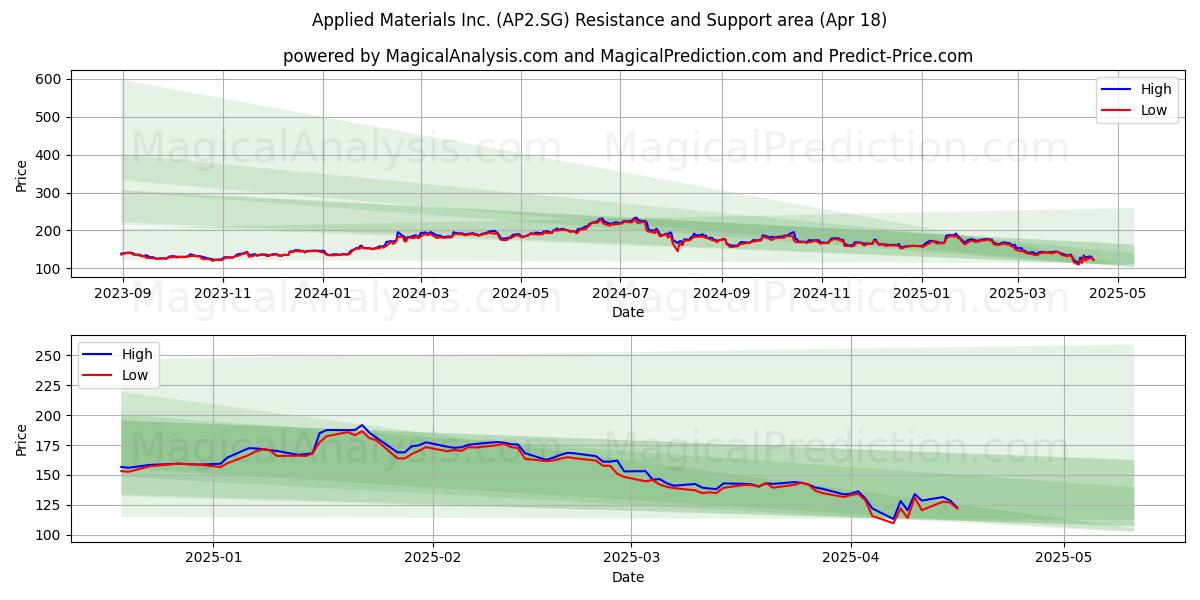The image size is (1200, 600).
Task: Click the '2024-05' date tick label
Action: pos(521,294)
